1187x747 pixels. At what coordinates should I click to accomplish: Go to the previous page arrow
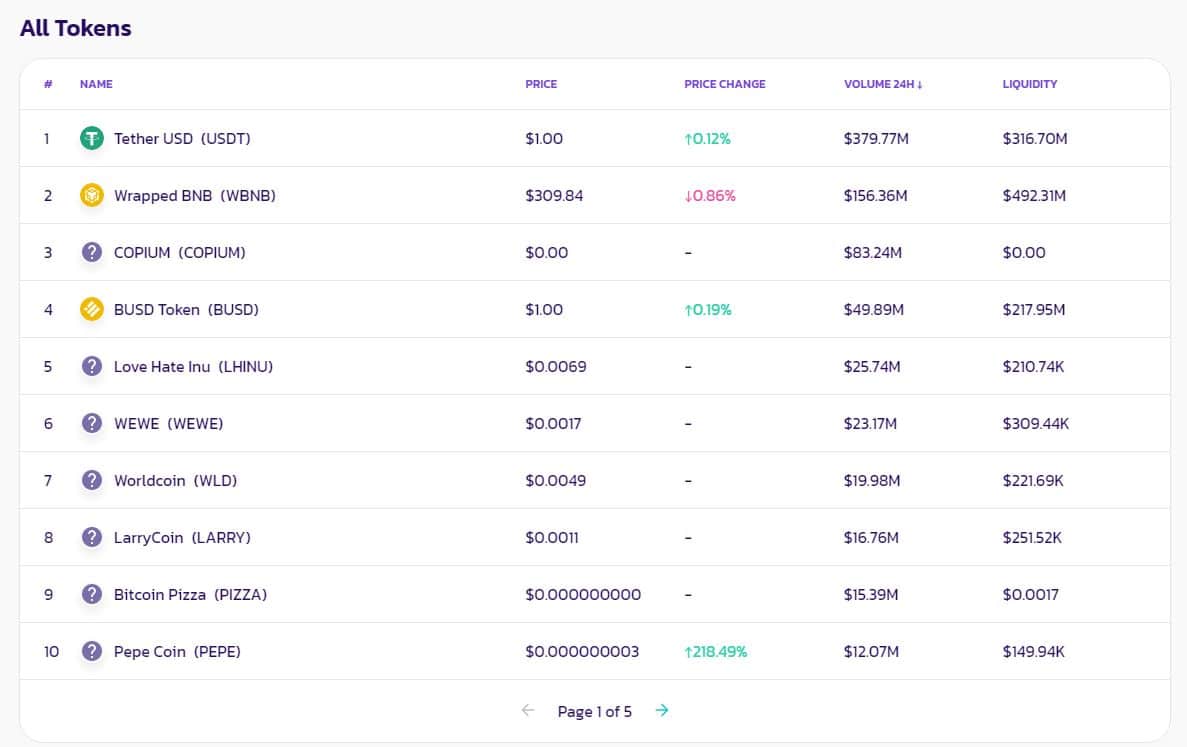[528, 710]
